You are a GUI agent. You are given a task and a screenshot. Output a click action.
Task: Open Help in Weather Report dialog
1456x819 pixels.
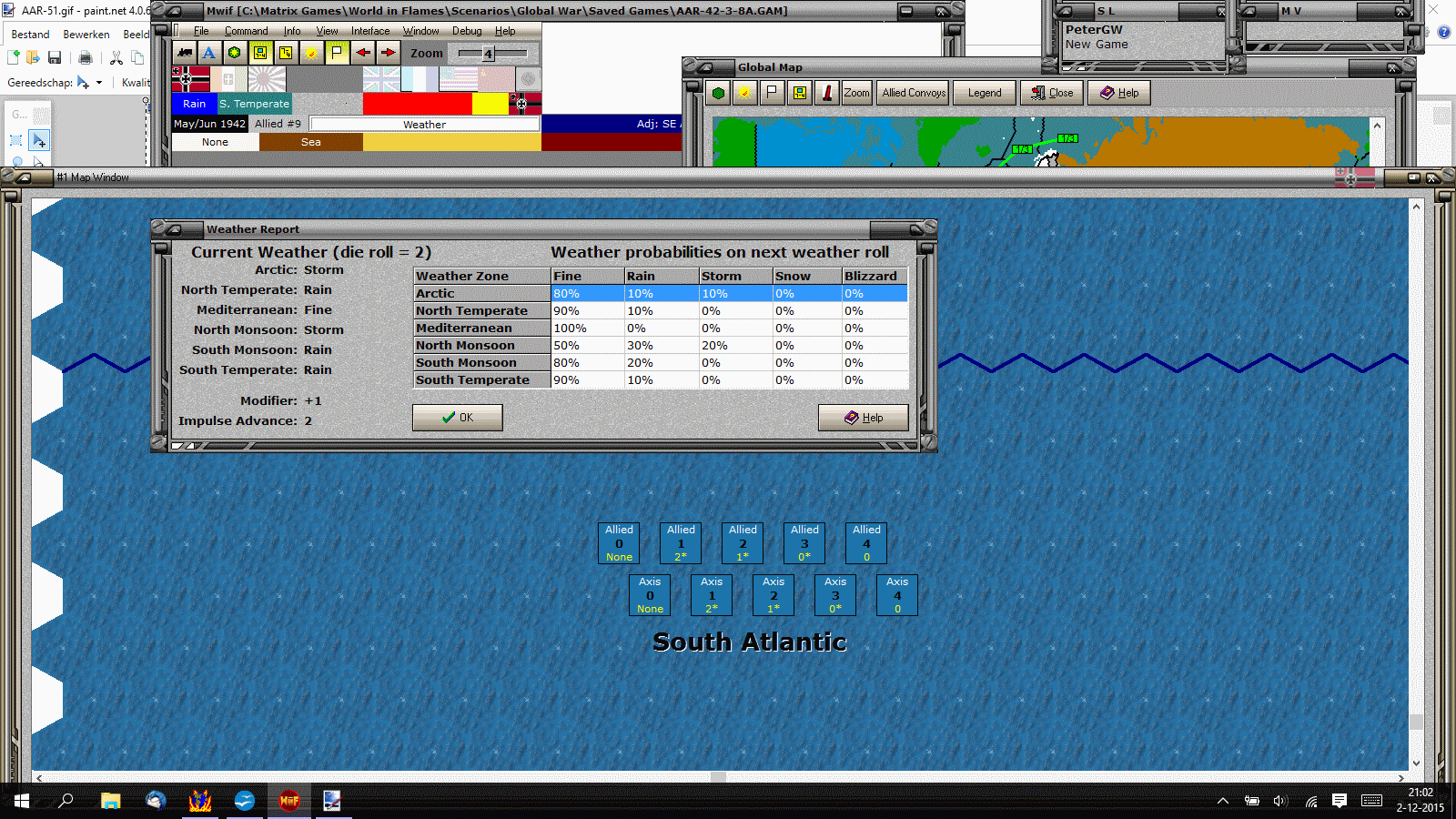click(x=864, y=418)
